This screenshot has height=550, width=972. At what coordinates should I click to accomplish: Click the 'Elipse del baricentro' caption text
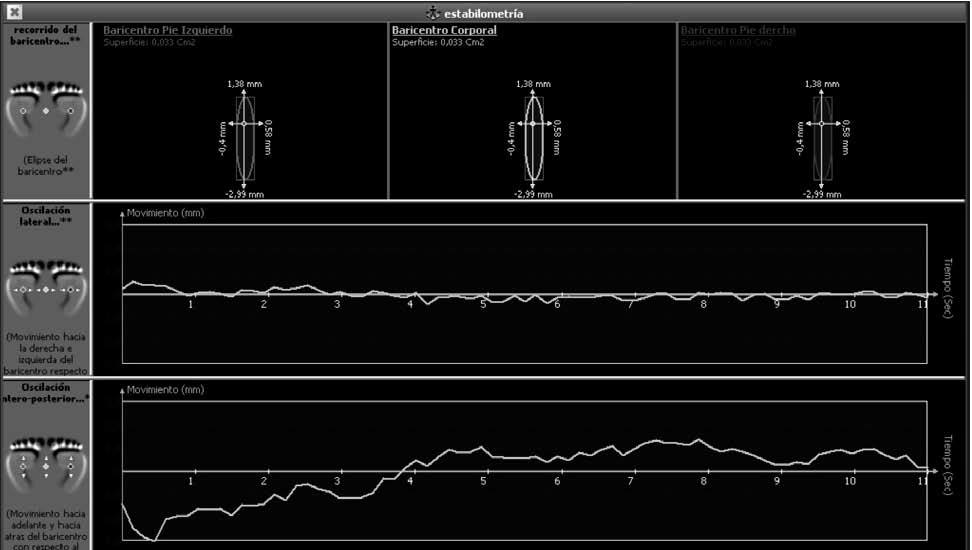coord(45,165)
